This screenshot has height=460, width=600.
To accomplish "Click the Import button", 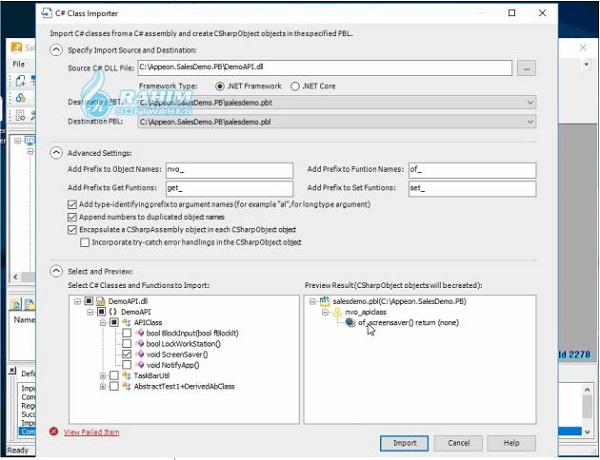I will pos(404,443).
